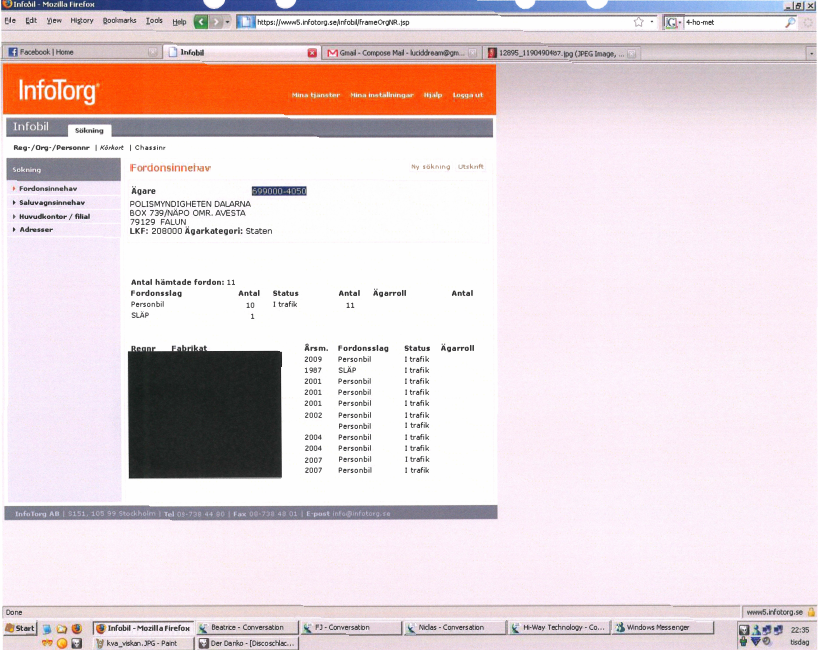Open Saluvagnsinnehav in the sidebar
Screen dimensions: 818x650
tap(52, 202)
